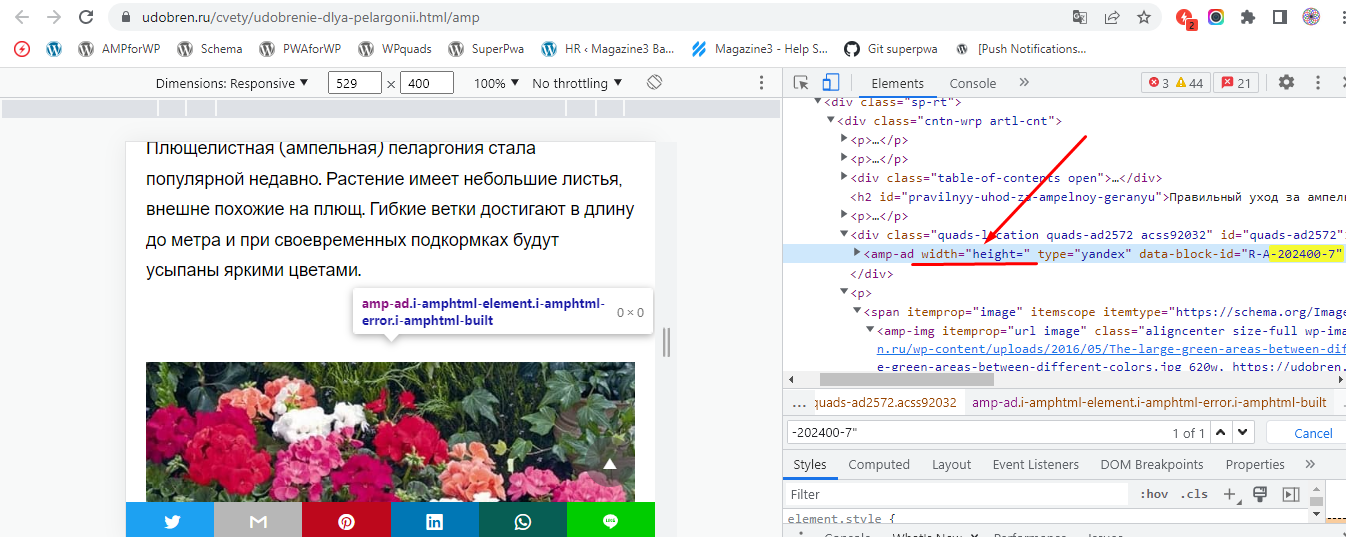Open DevTools settings gear
This screenshot has height=537, width=1346.
coord(1287,83)
